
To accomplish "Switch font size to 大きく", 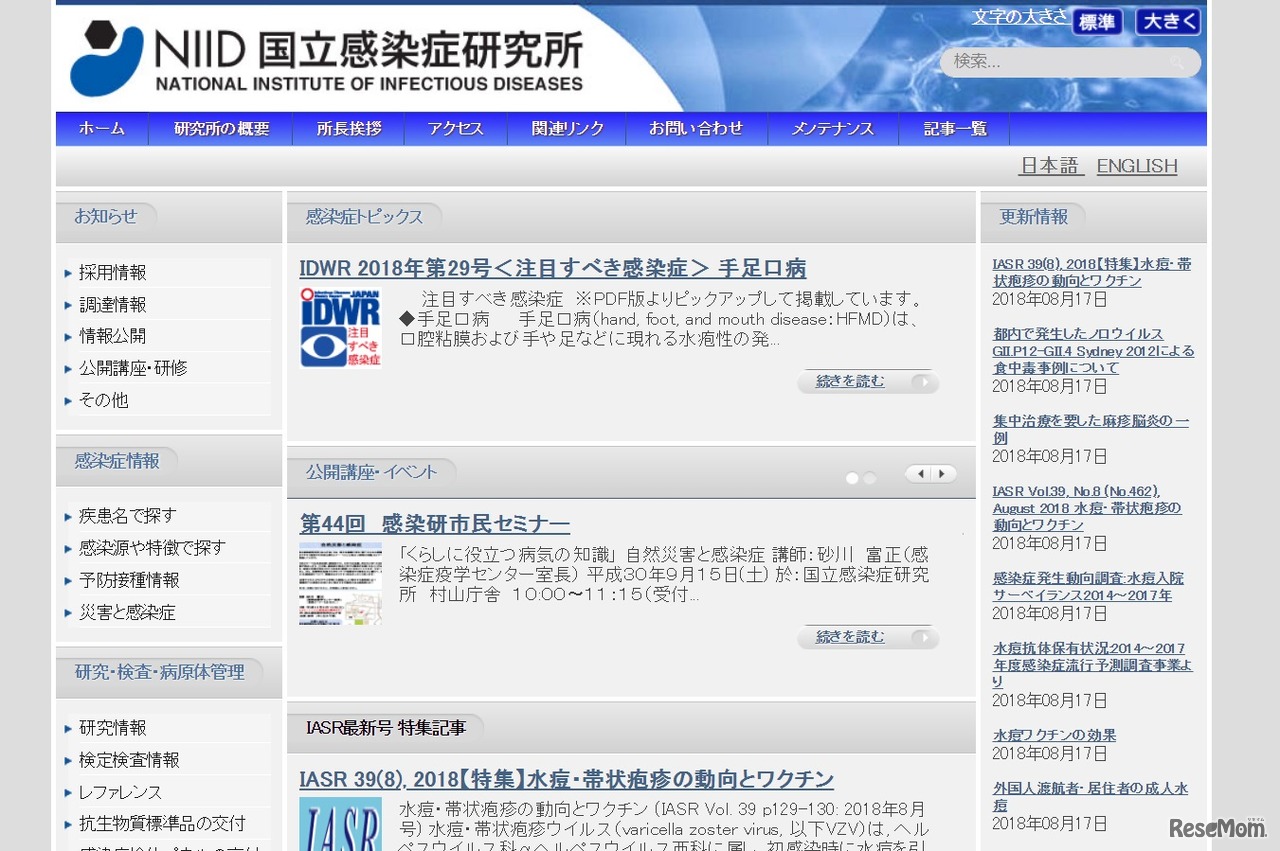I will coord(1166,22).
